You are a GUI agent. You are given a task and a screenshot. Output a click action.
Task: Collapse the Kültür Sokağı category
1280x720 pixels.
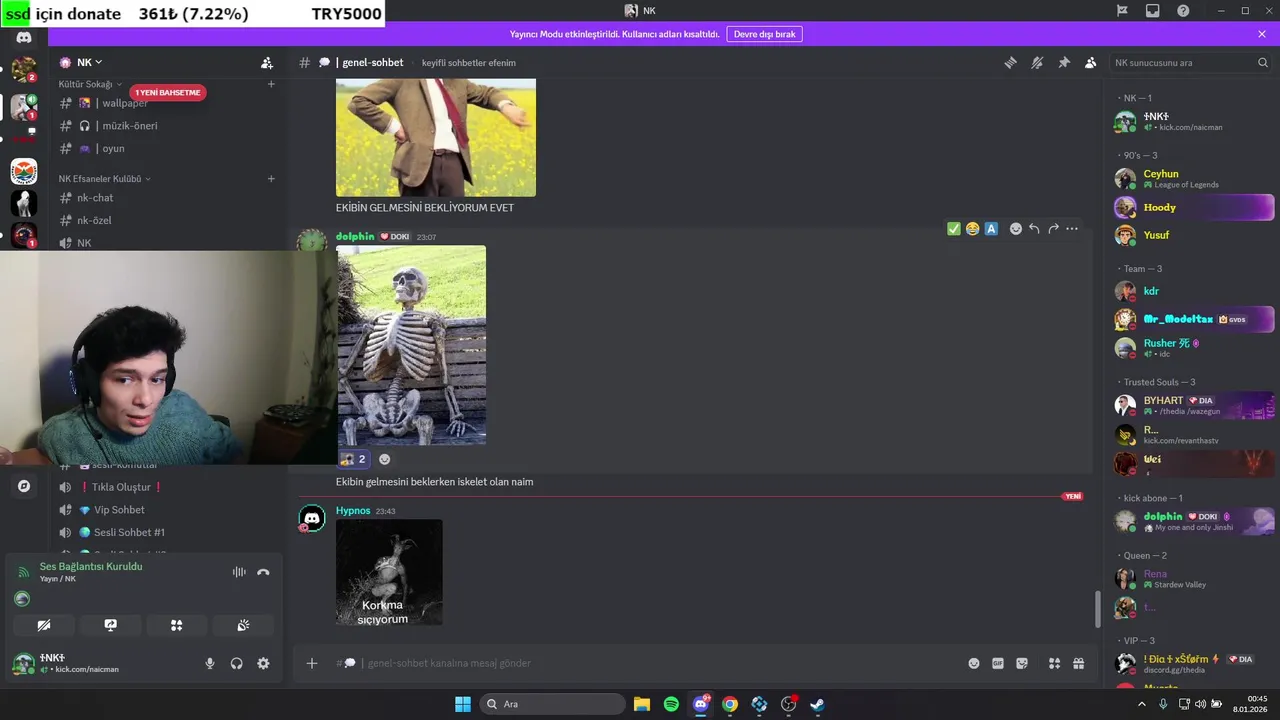click(90, 84)
